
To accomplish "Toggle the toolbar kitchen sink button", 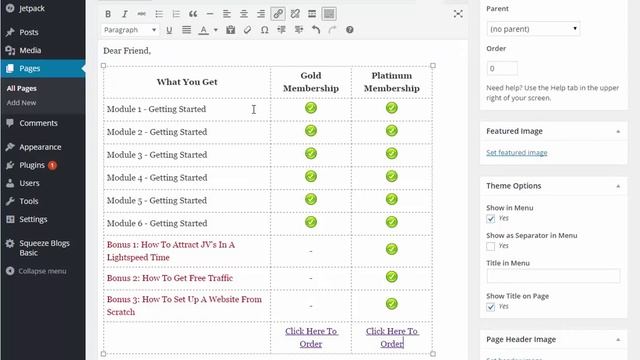I will (x=329, y=14).
